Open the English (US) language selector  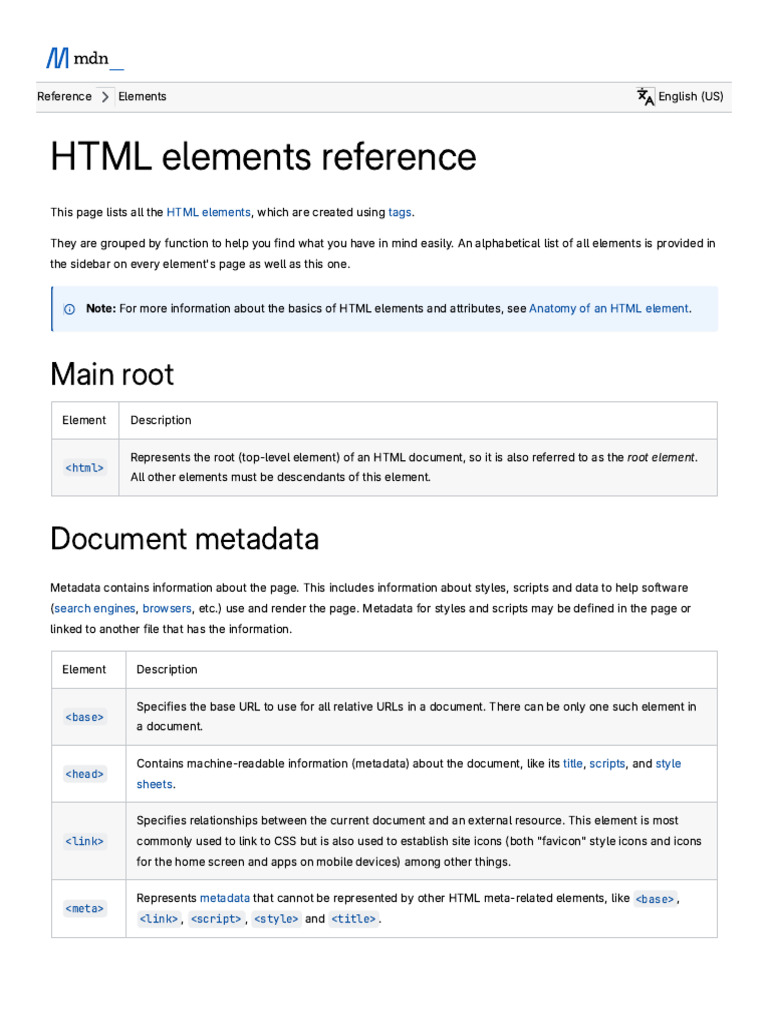pyautogui.click(x=690, y=97)
